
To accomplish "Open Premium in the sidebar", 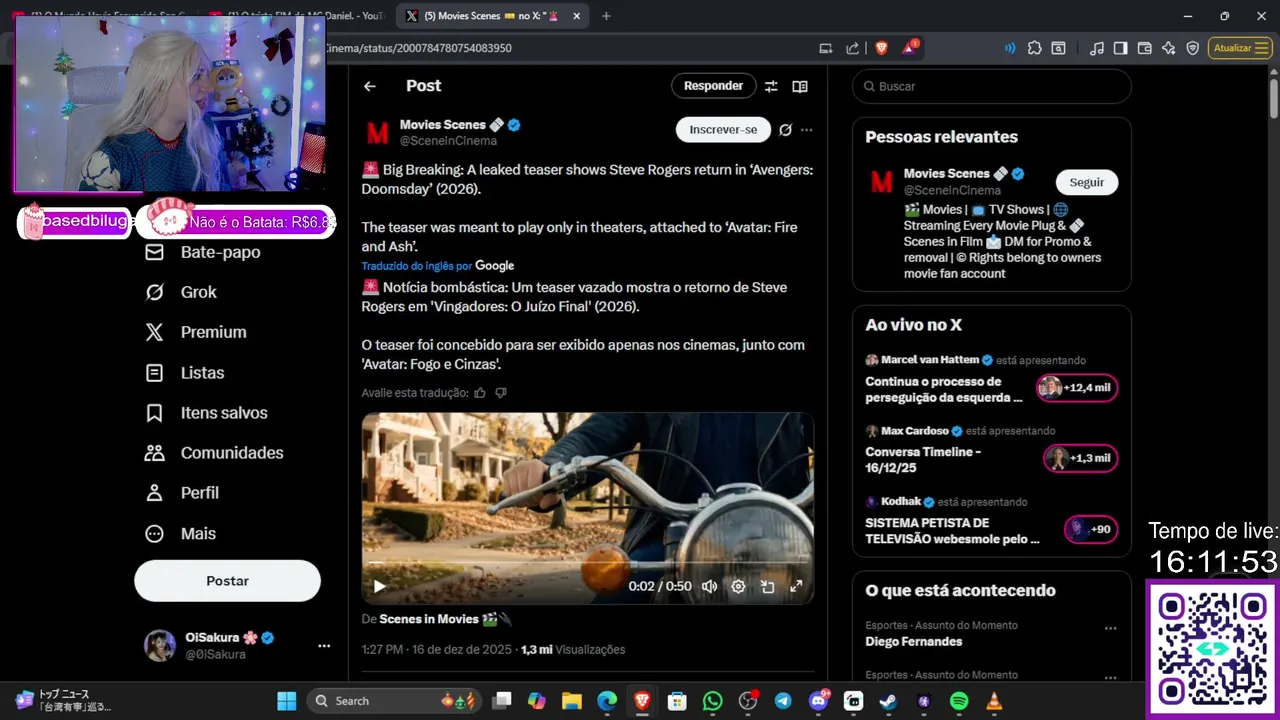I will pyautogui.click(x=196, y=332).
